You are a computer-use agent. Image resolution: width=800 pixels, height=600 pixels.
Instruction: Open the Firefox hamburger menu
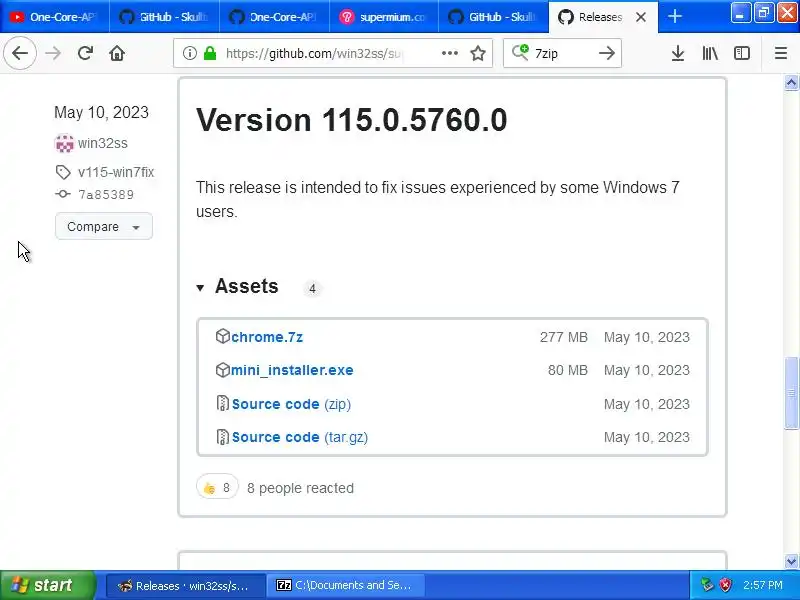coord(781,53)
